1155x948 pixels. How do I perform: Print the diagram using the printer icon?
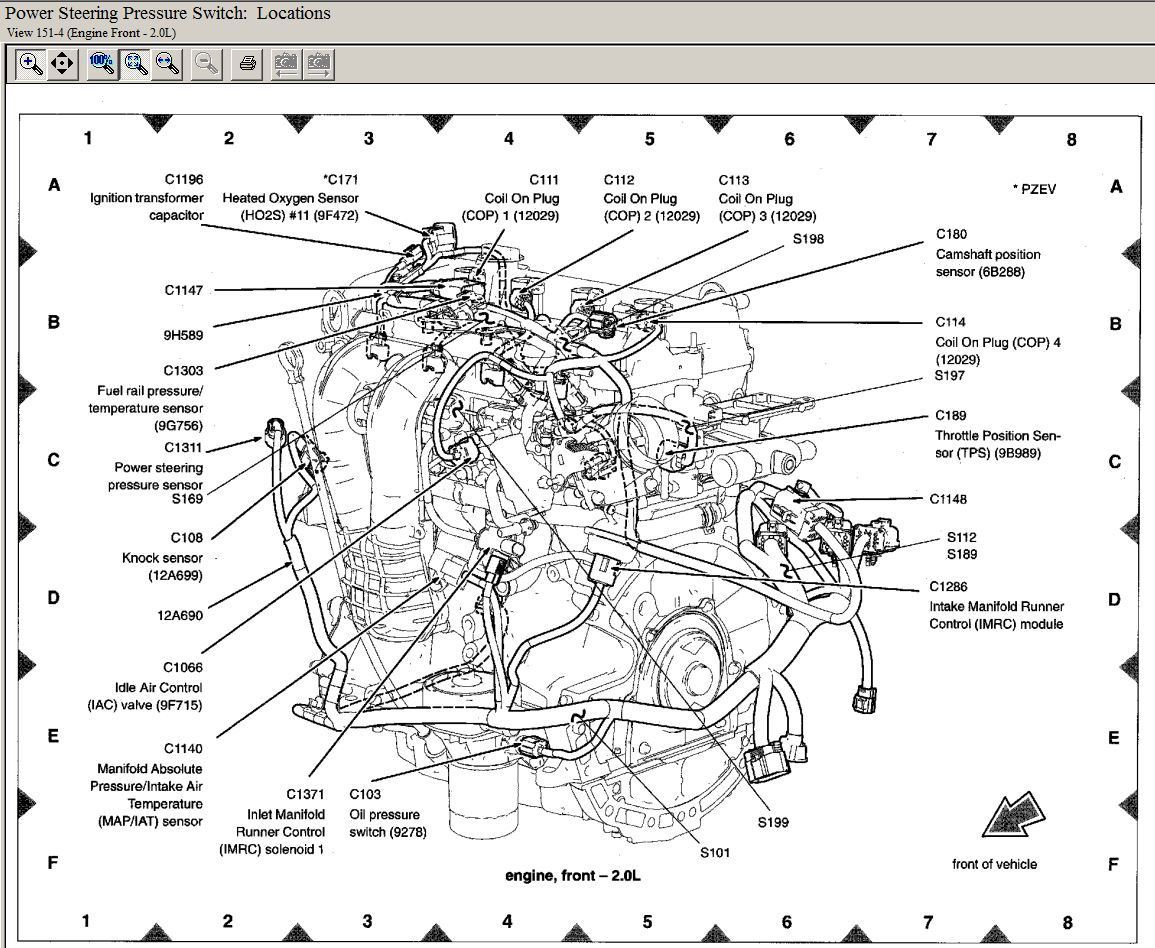tap(248, 64)
